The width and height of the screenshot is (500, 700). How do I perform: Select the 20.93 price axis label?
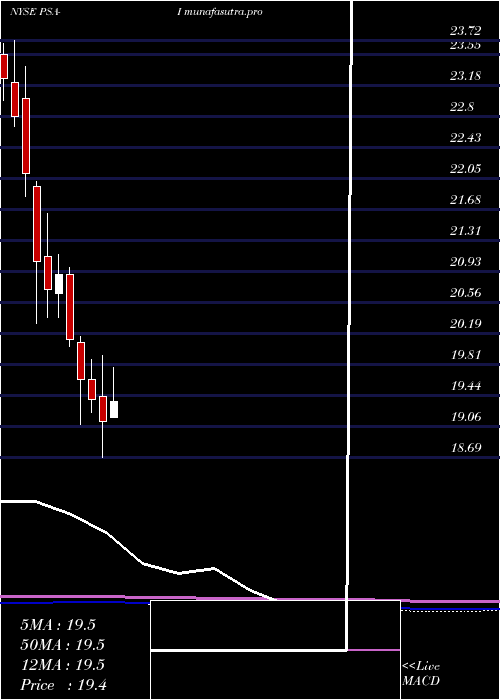click(466, 262)
